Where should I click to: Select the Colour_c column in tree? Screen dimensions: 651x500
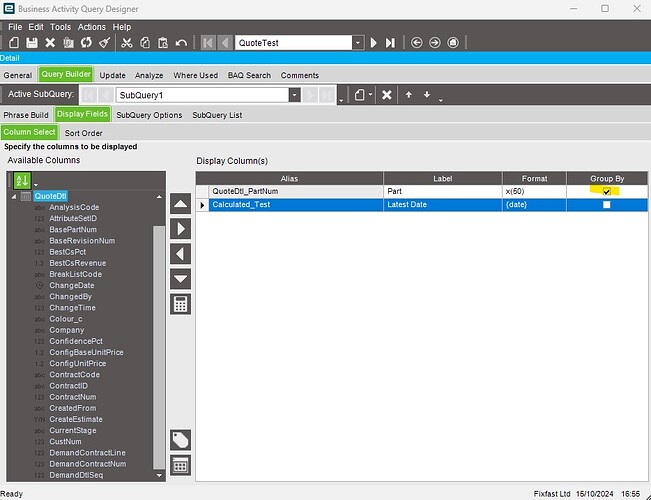[66, 319]
